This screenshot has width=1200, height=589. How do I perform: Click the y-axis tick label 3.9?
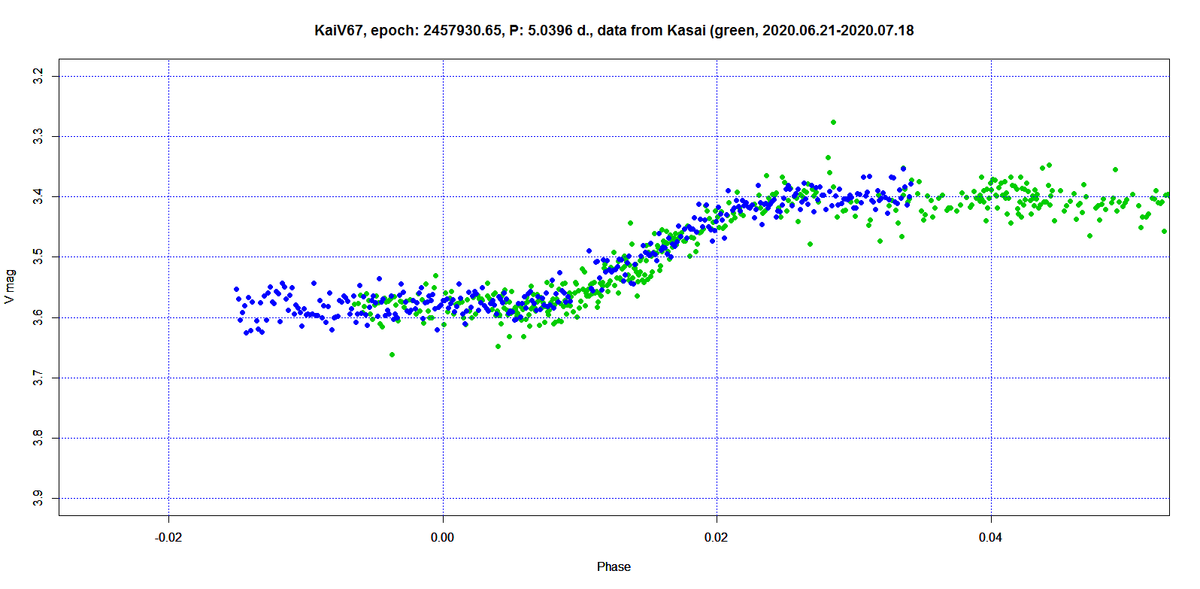pyautogui.click(x=37, y=498)
